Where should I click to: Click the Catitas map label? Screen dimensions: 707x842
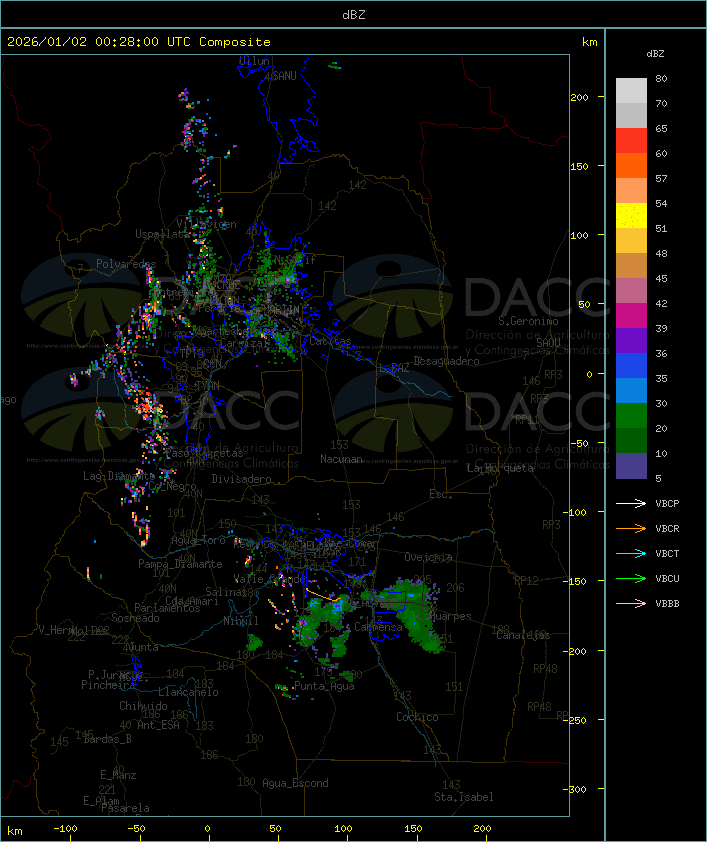click(x=330, y=341)
